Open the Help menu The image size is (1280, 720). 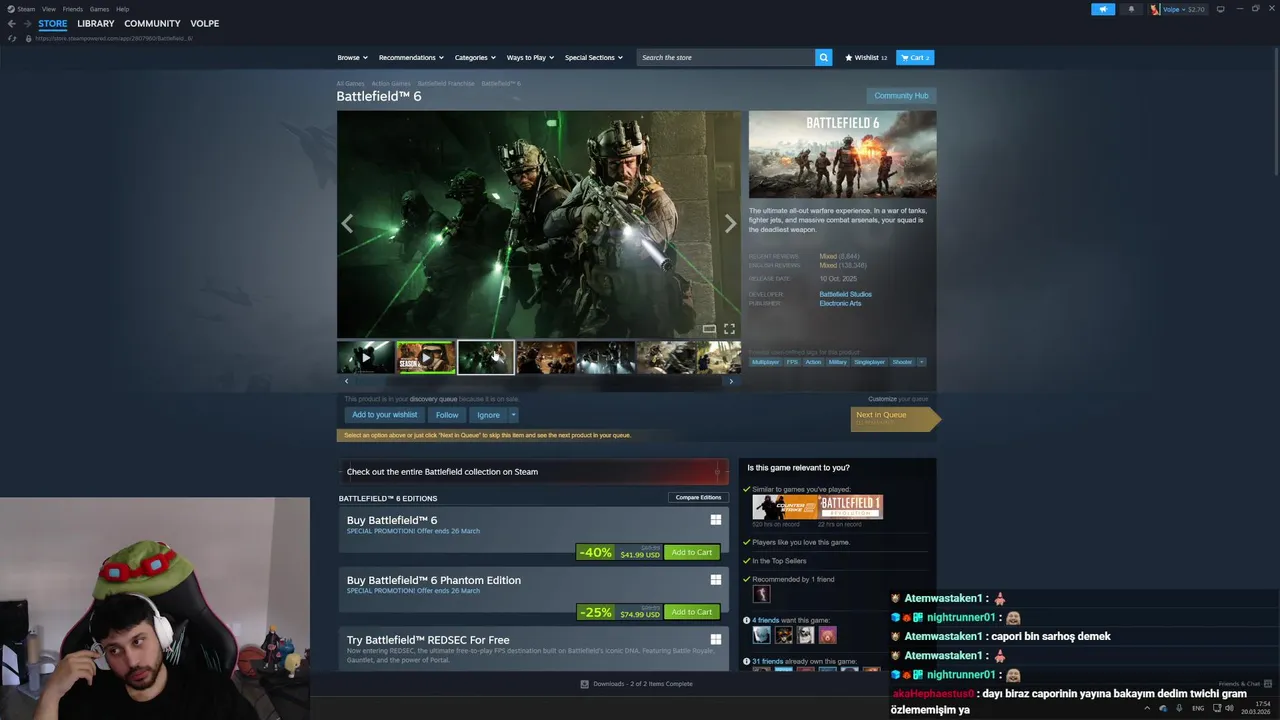pos(122,9)
